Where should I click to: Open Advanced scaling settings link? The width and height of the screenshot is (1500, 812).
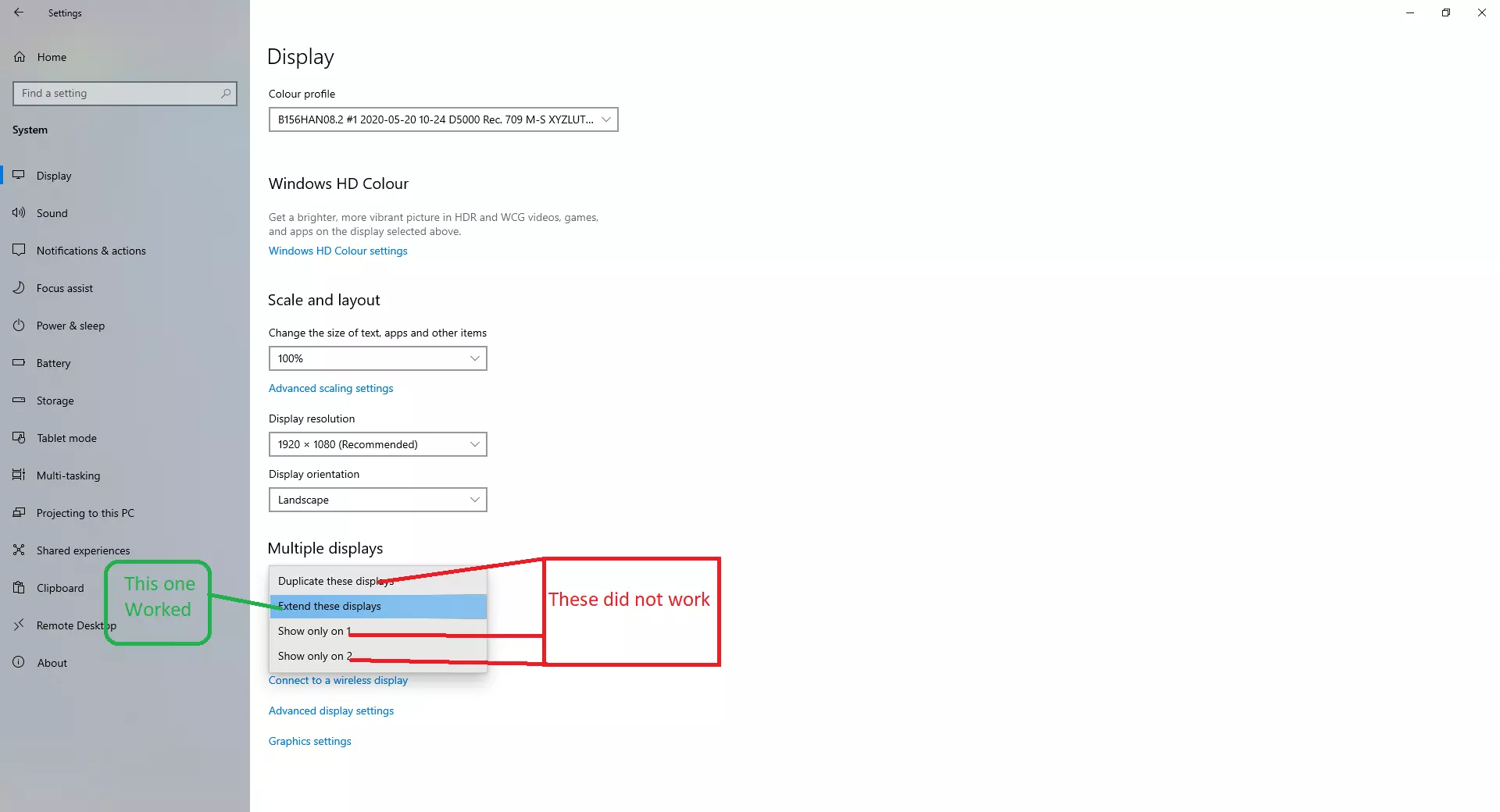tap(331, 388)
